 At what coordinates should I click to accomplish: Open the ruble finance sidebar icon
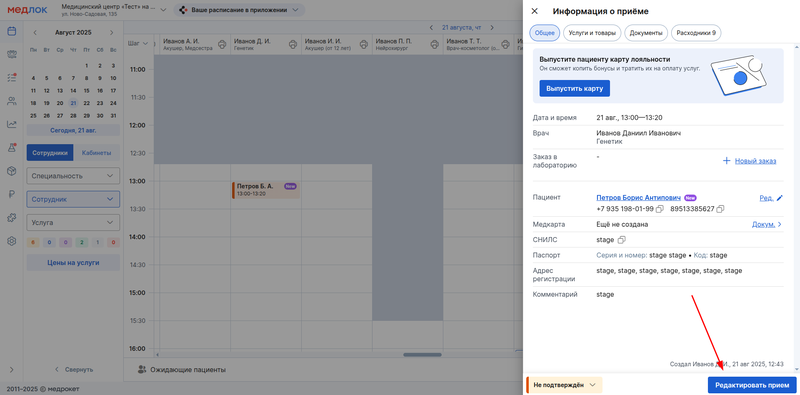pyautogui.click(x=11, y=194)
